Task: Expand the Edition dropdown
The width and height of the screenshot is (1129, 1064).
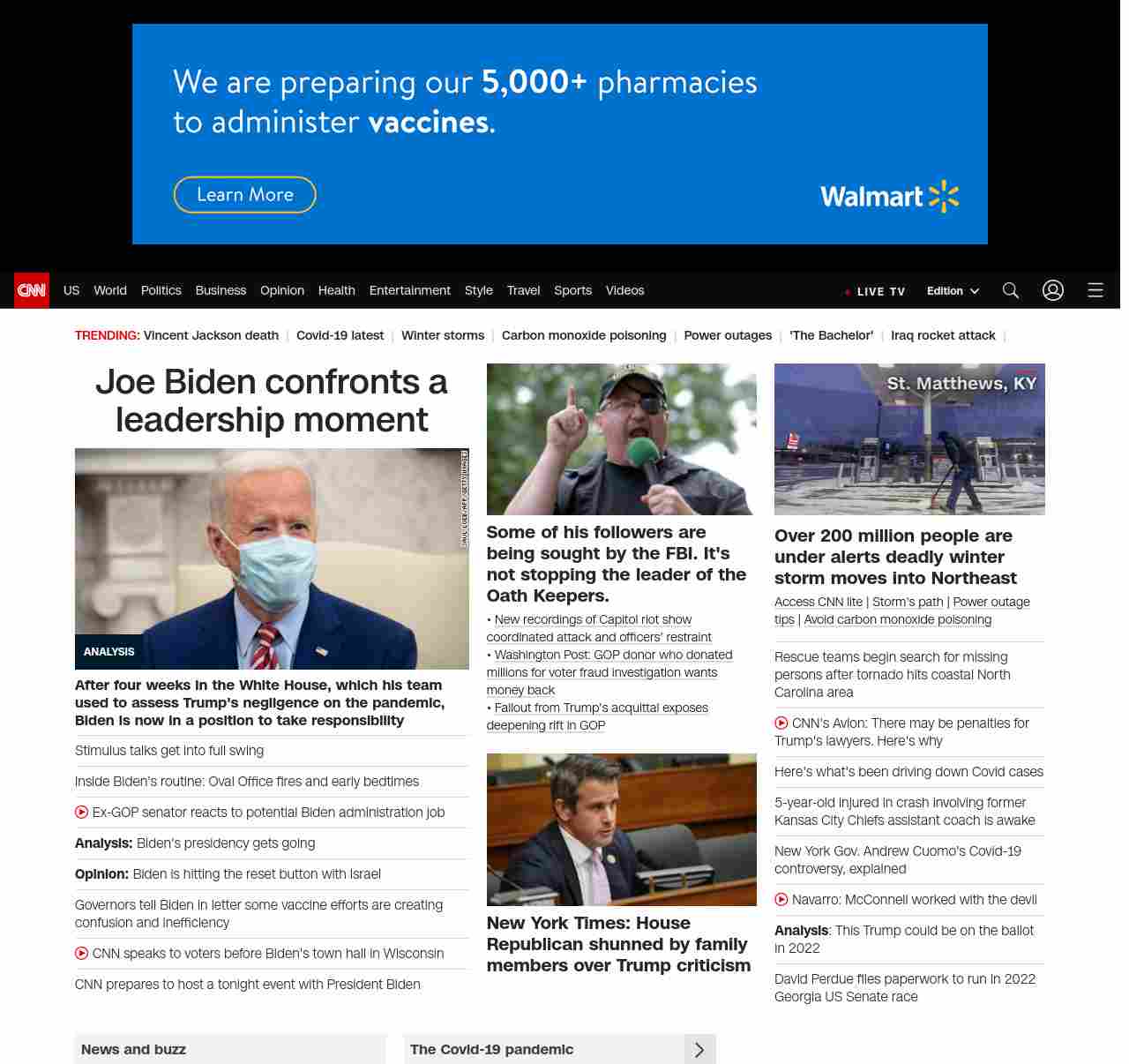Action: [953, 291]
